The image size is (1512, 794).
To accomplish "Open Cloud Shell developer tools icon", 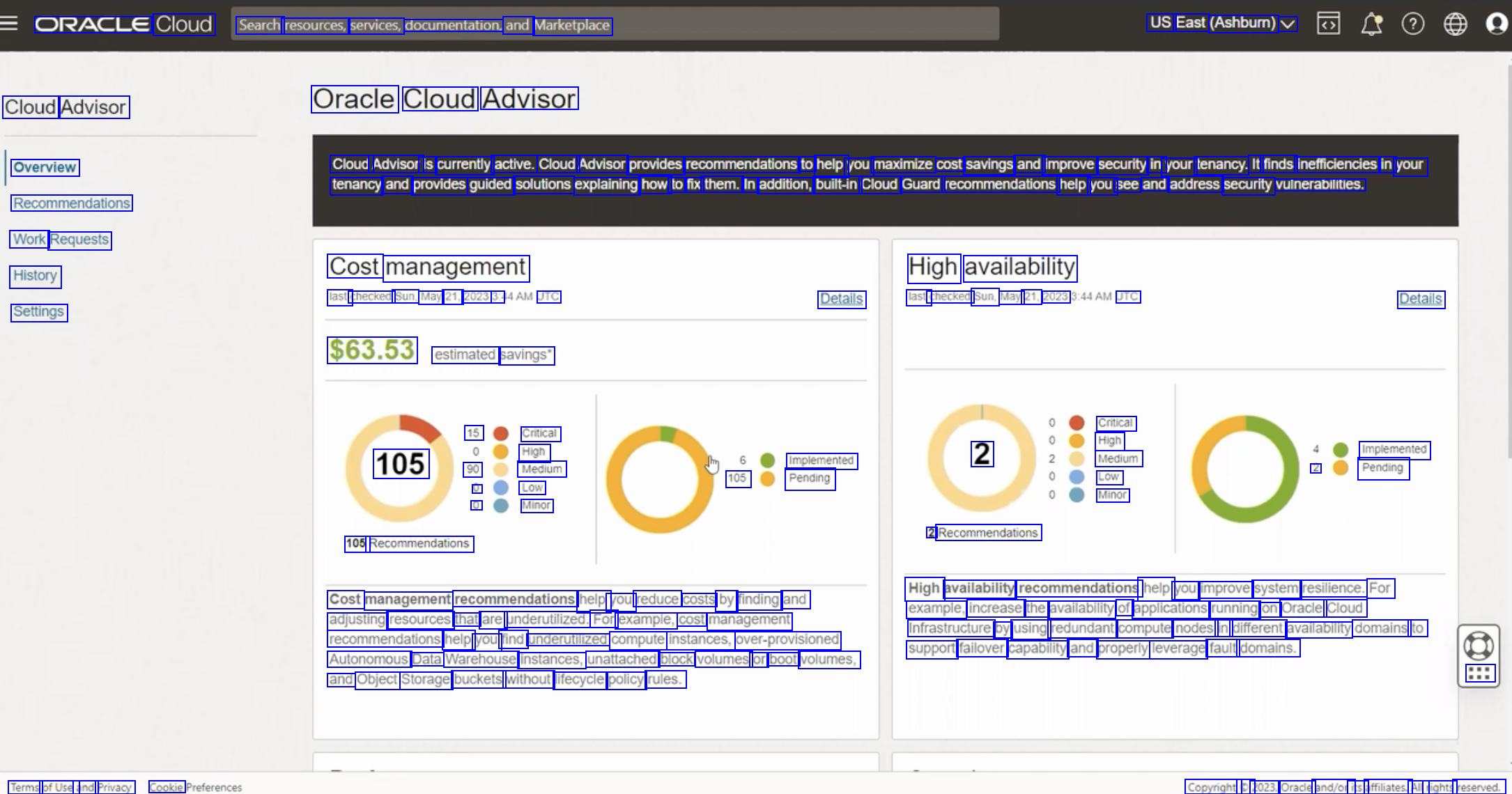I will (x=1328, y=24).
